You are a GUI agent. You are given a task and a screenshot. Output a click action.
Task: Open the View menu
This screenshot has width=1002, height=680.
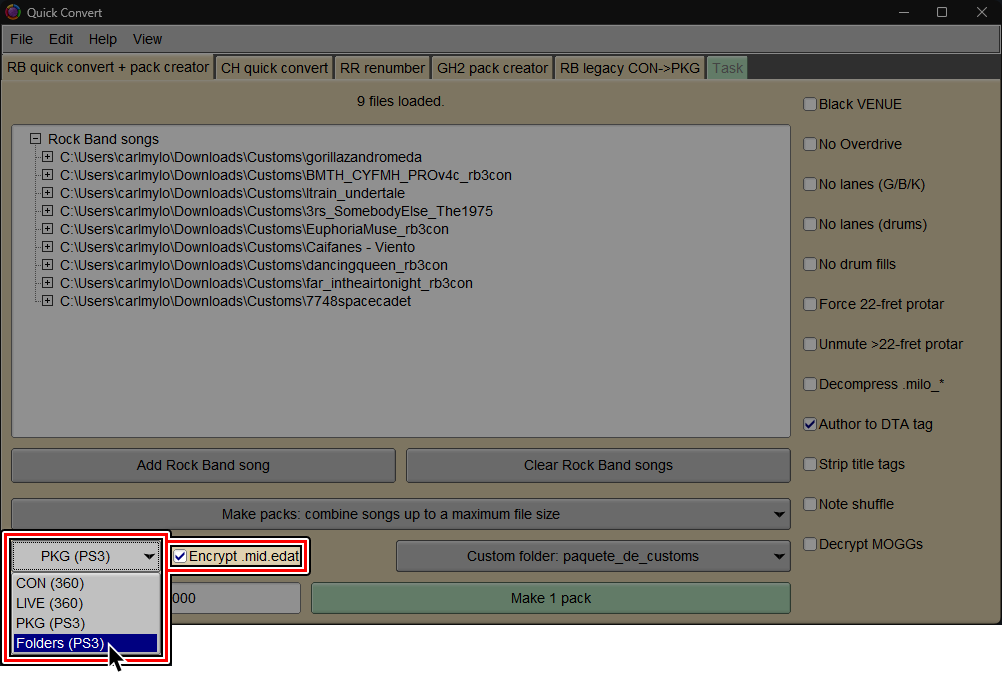147,39
